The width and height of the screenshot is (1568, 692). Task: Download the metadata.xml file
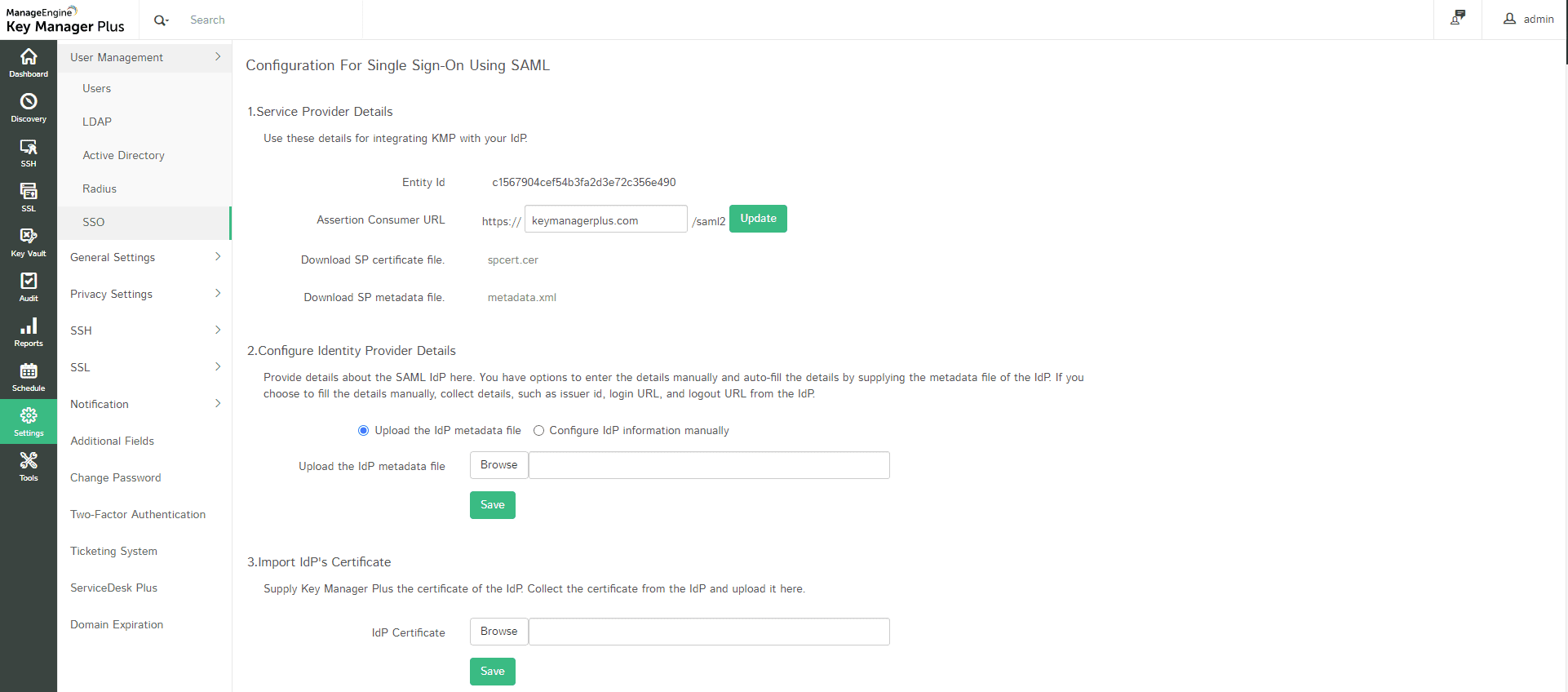[x=522, y=298]
